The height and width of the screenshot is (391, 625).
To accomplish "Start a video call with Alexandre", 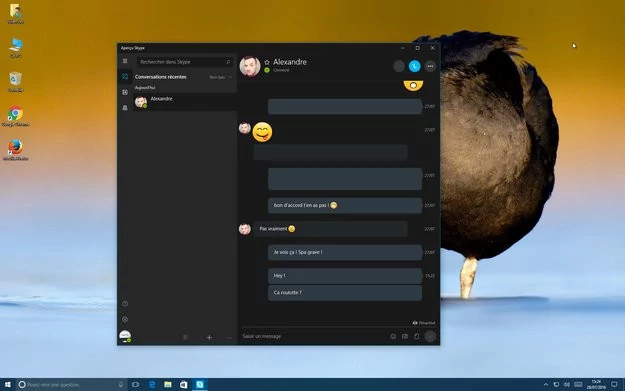I will (x=399, y=66).
